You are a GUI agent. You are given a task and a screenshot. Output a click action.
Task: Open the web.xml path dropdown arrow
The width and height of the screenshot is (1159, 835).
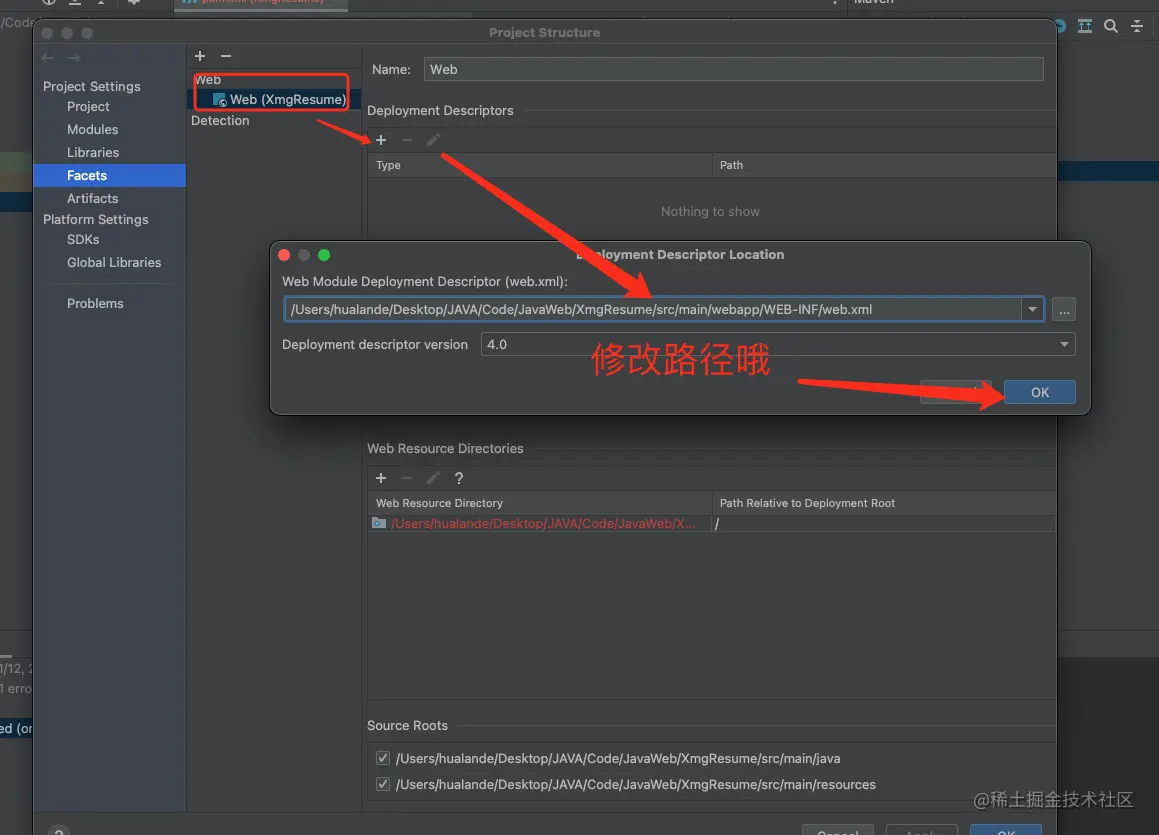click(x=1033, y=310)
